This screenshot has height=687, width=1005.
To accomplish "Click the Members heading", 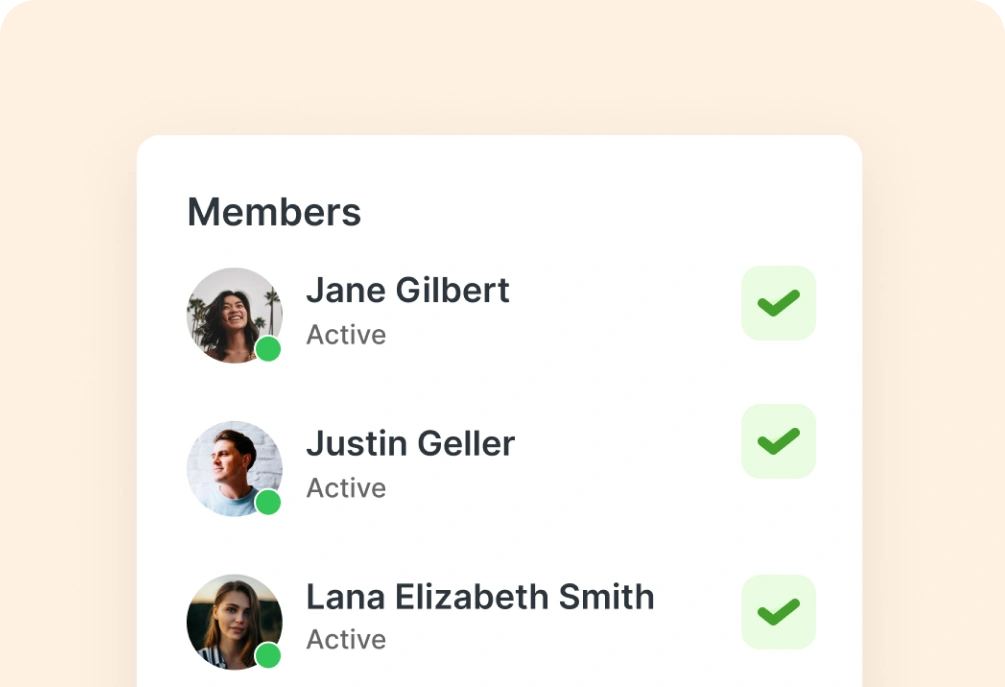I will pyautogui.click(x=274, y=212).
